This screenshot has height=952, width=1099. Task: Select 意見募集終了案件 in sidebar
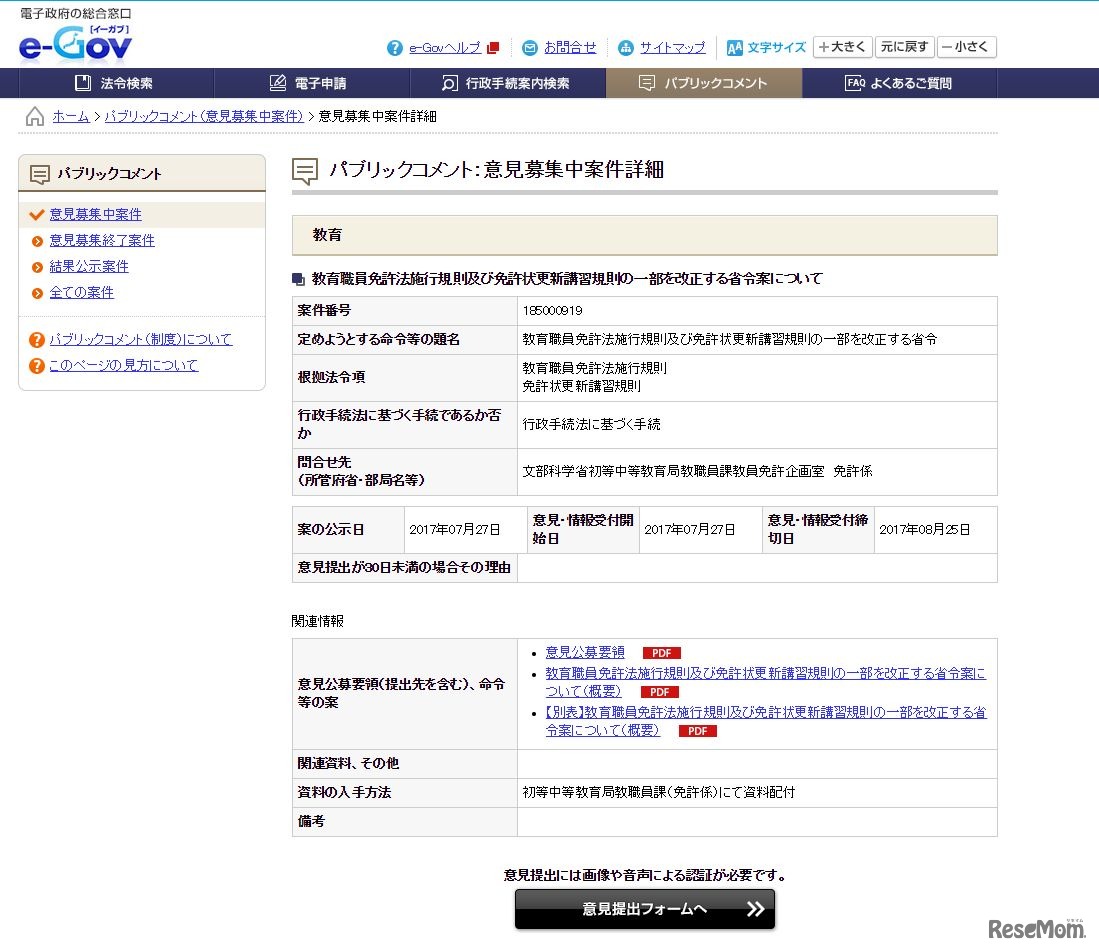[x=102, y=240]
